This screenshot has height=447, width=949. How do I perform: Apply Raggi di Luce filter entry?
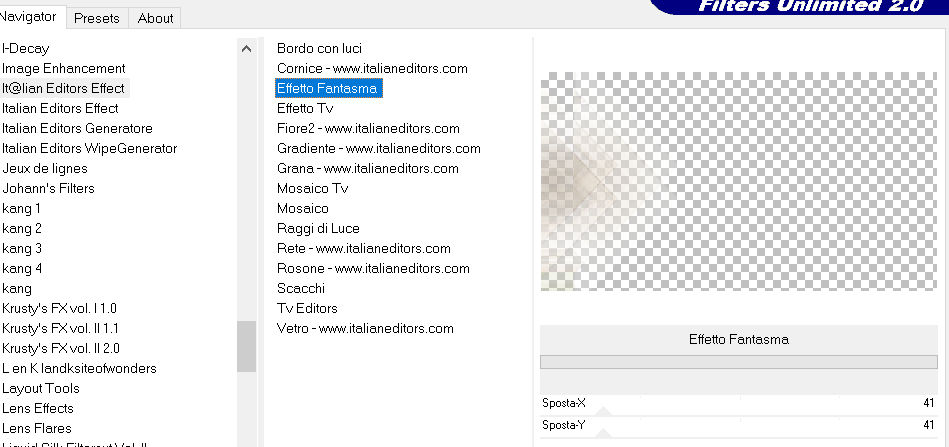[318, 228]
